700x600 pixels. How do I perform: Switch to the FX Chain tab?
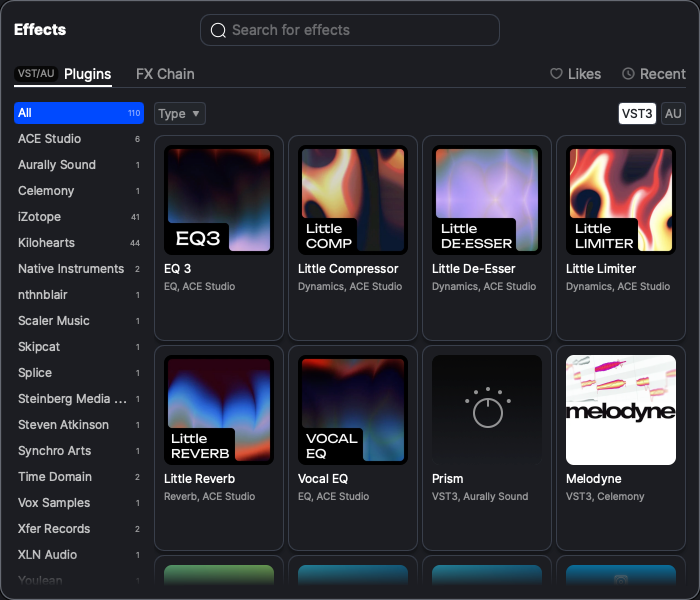(x=165, y=74)
